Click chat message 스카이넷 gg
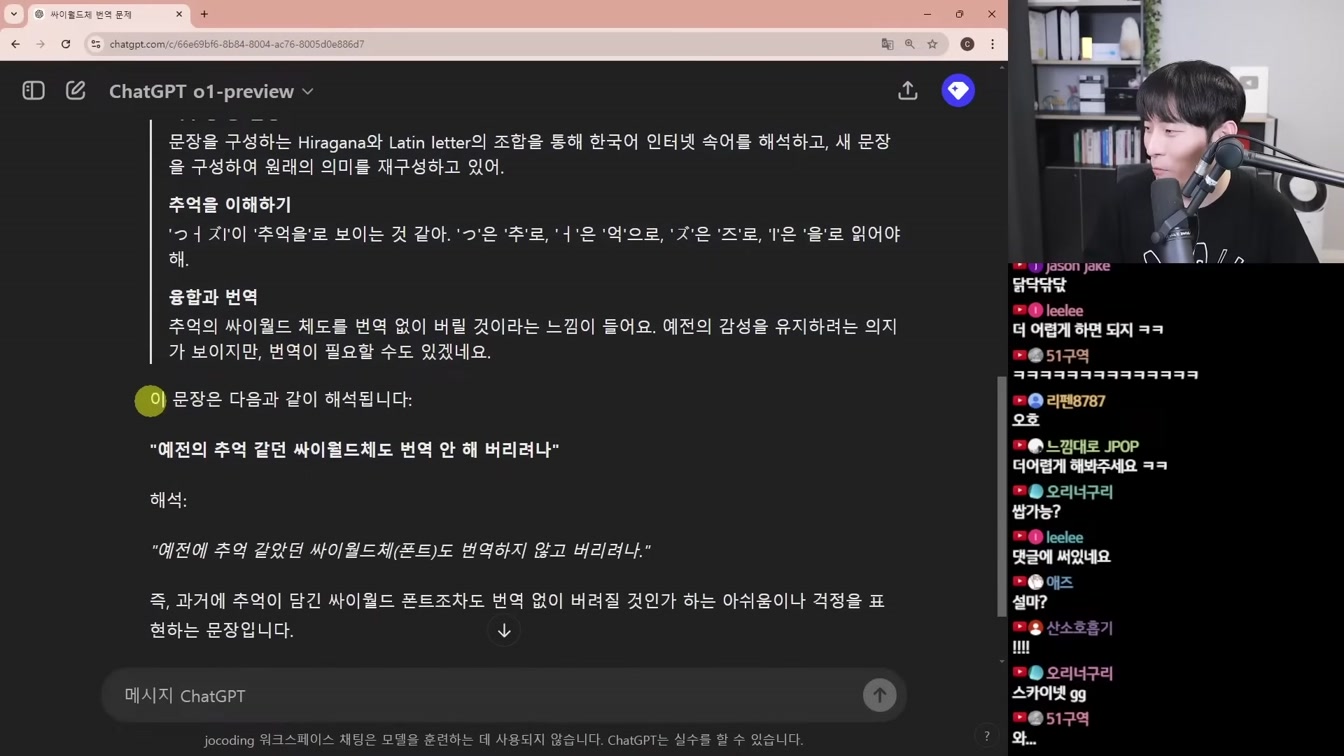This screenshot has width=1344, height=756. click(x=1049, y=694)
